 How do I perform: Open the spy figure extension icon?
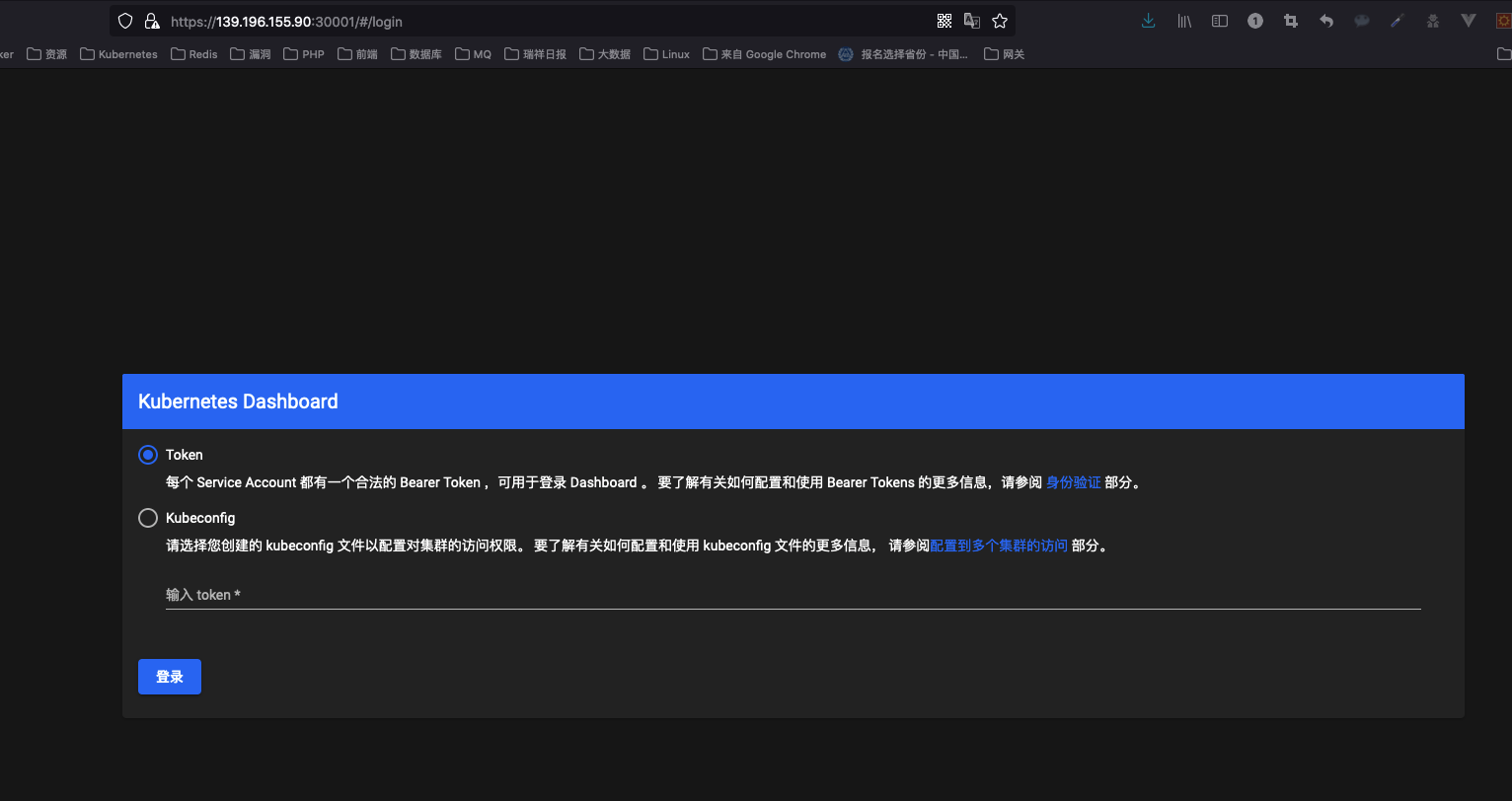[x=1433, y=21]
